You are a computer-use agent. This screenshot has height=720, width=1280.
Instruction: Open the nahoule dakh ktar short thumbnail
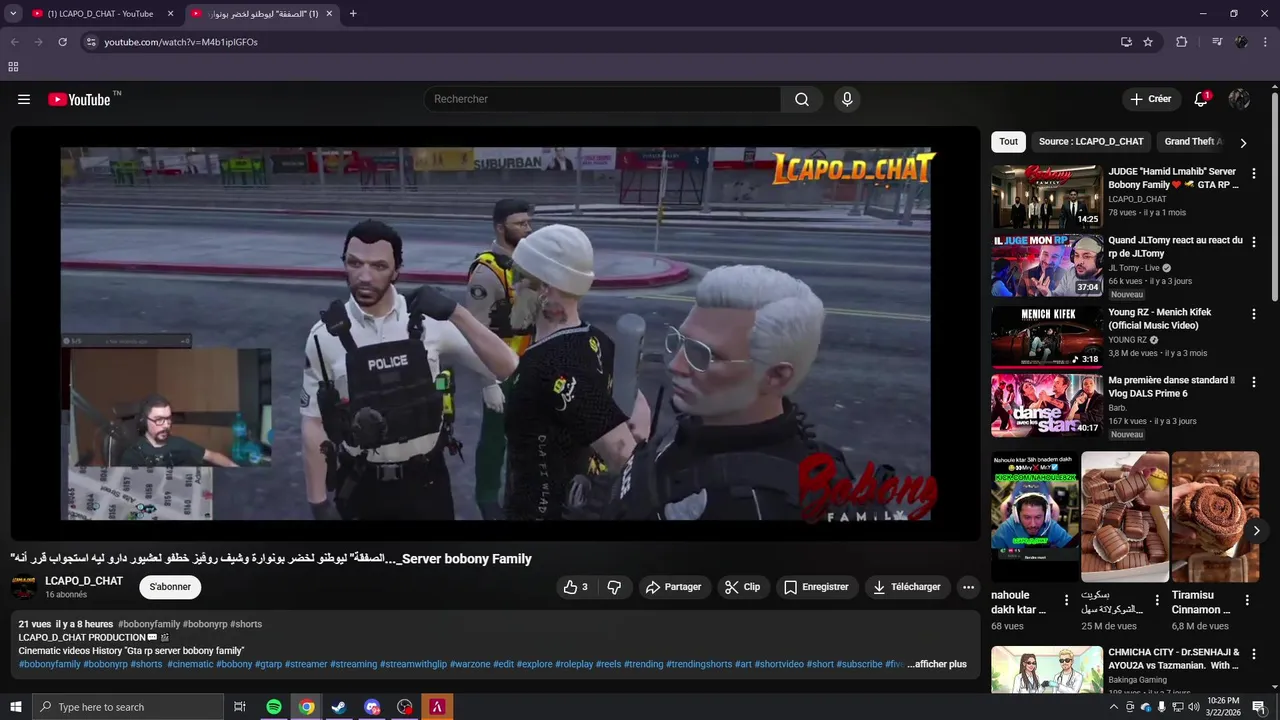pyautogui.click(x=1034, y=517)
